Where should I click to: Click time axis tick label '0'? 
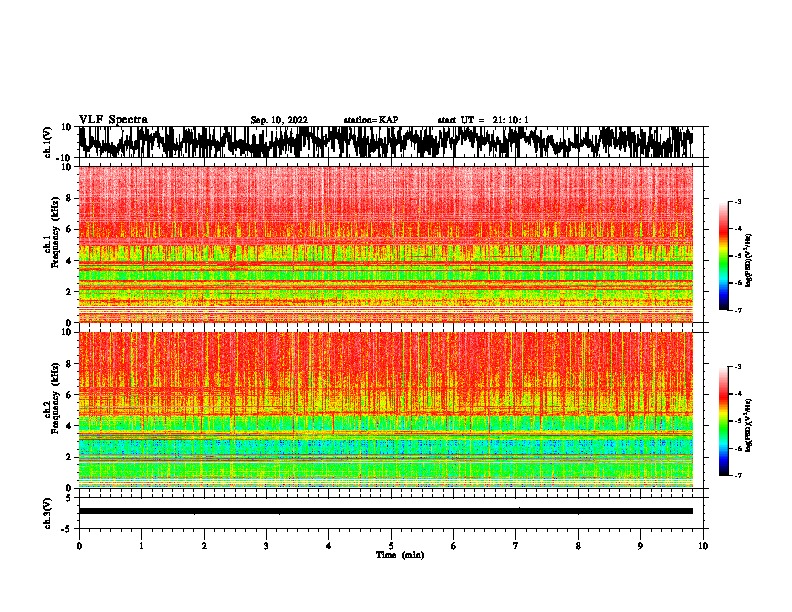pyautogui.click(x=79, y=546)
